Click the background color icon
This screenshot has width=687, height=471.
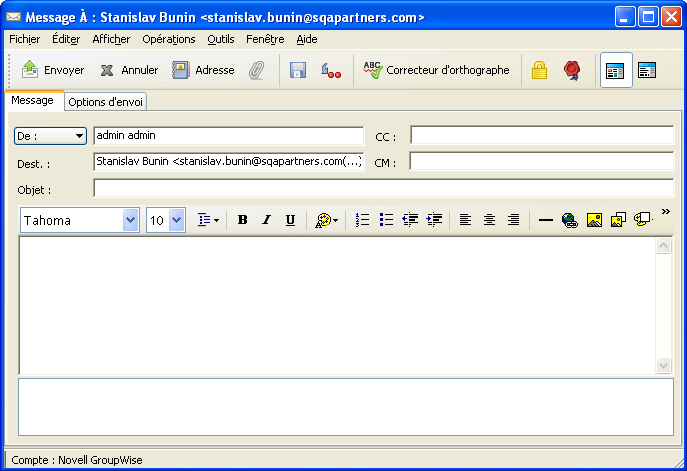click(642, 220)
